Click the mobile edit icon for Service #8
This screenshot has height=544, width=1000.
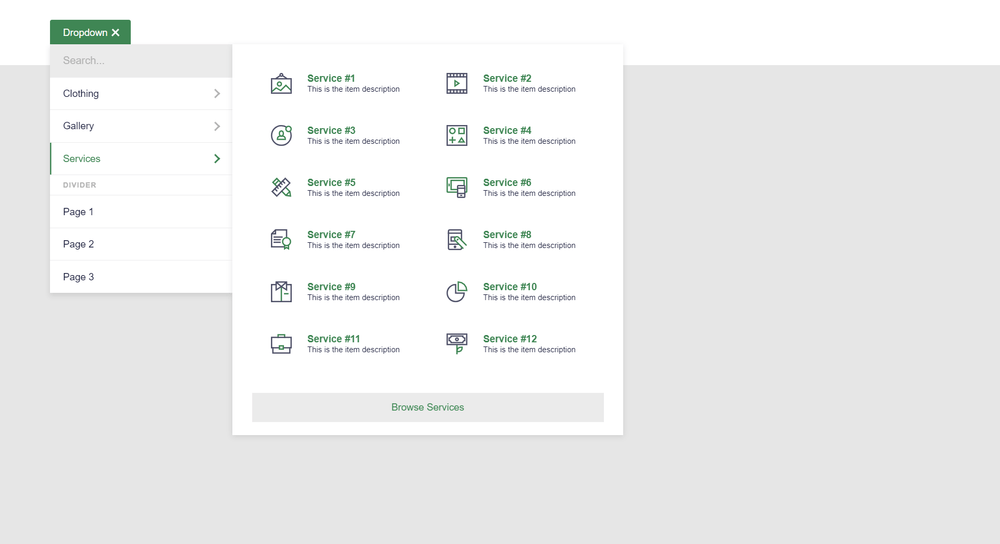coord(457,240)
